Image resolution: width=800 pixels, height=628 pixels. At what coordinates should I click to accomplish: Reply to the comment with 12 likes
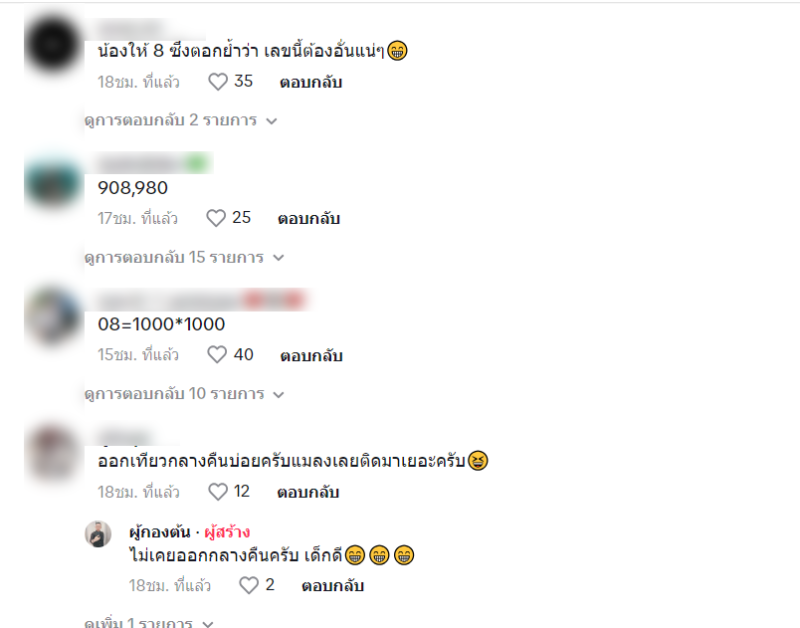(x=308, y=492)
